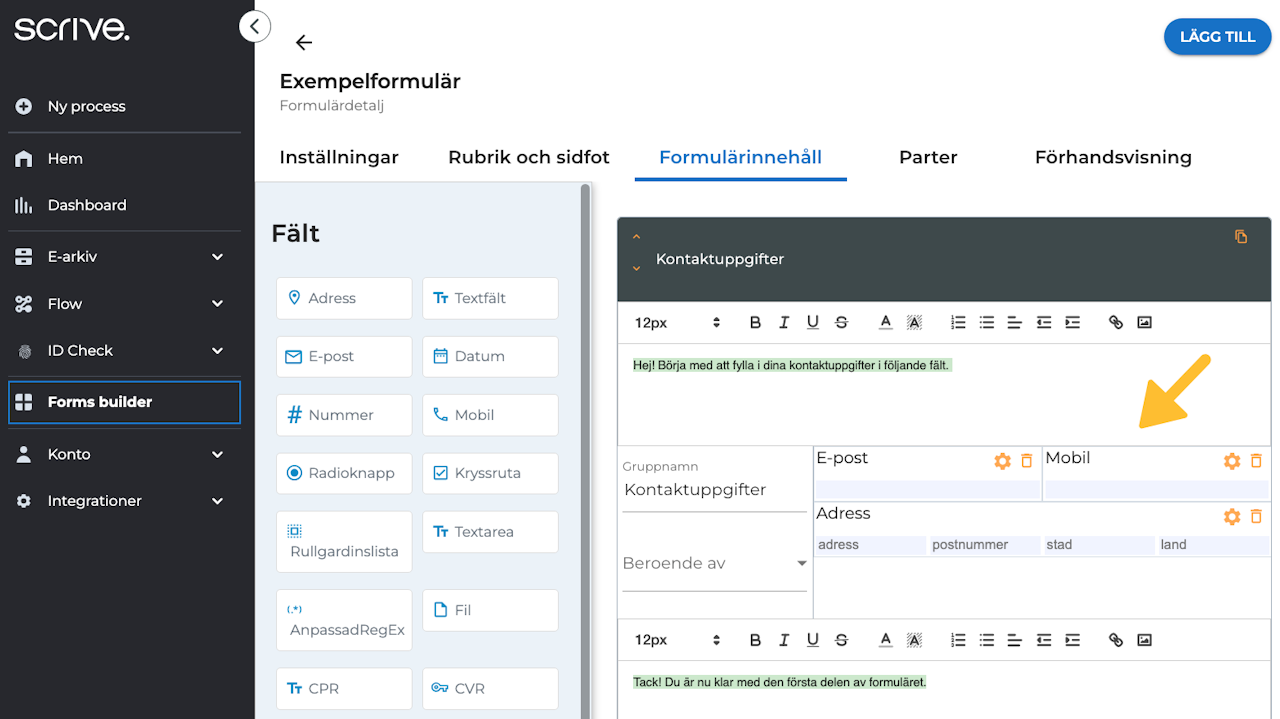The width and height of the screenshot is (1280, 719).
Task: Open the Beroende av dropdown
Action: tap(714, 564)
